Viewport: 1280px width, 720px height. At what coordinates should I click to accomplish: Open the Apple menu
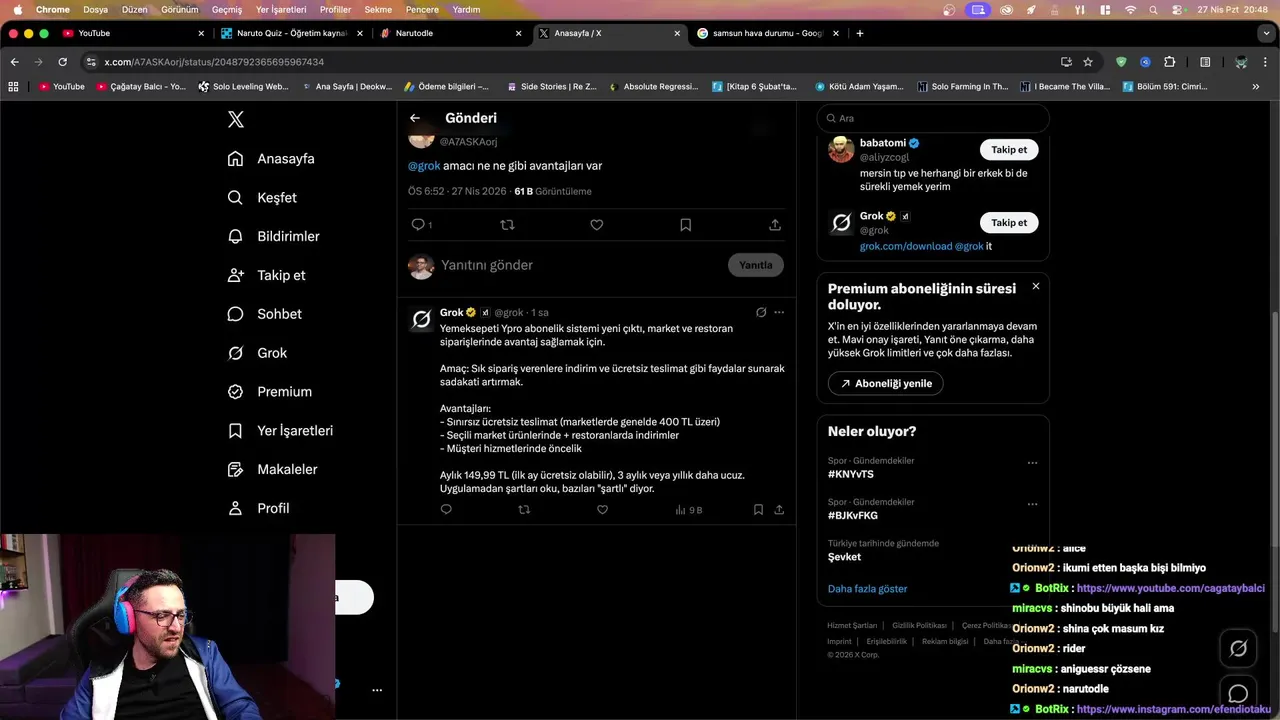(x=17, y=9)
